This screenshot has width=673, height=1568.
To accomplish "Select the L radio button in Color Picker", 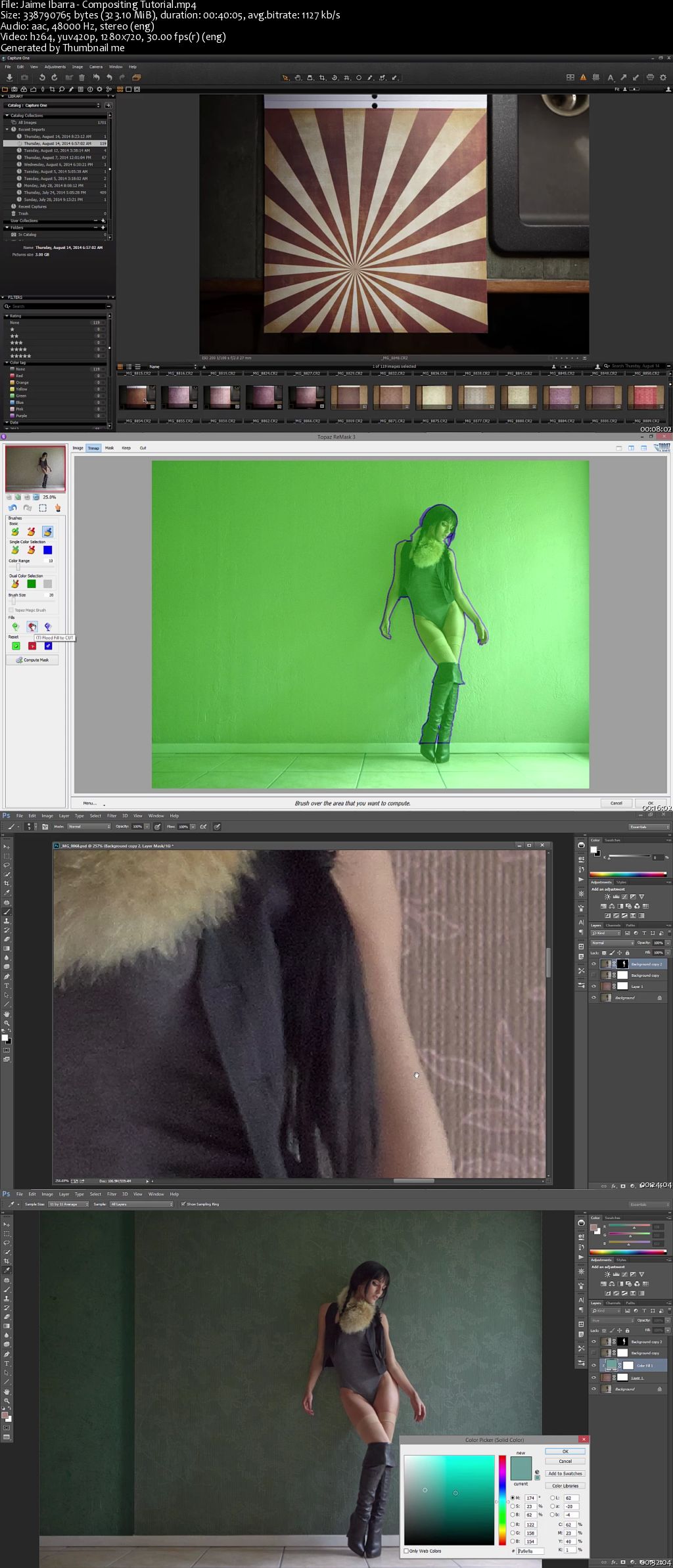I will click(x=553, y=1498).
